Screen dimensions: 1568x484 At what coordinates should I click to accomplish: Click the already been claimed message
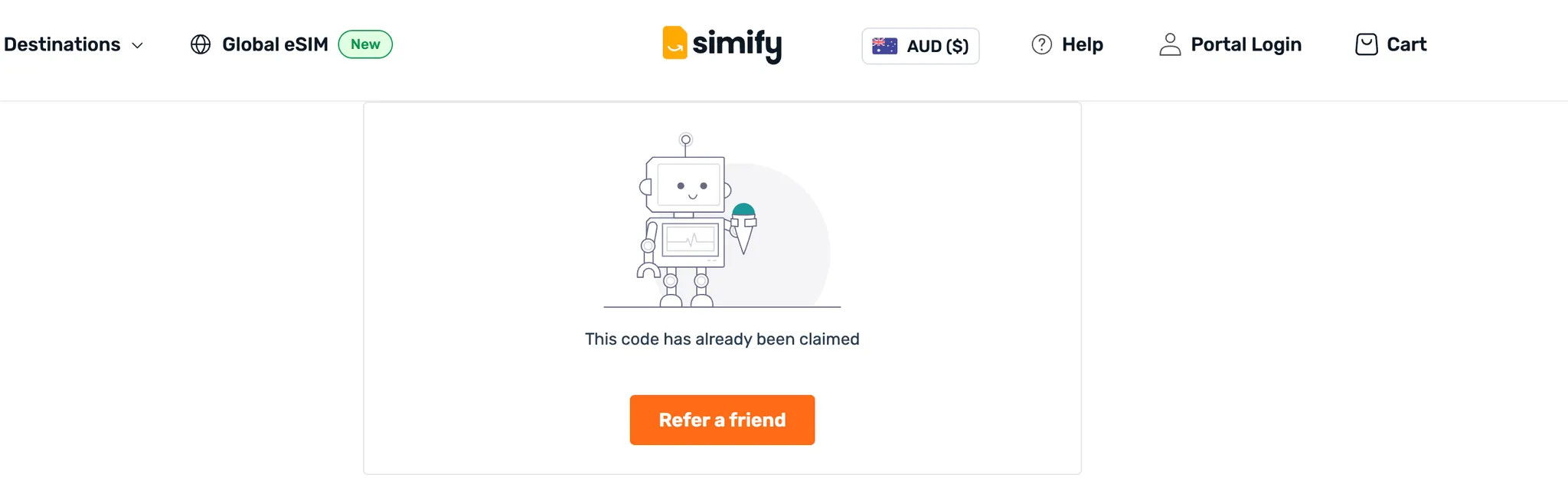(722, 339)
